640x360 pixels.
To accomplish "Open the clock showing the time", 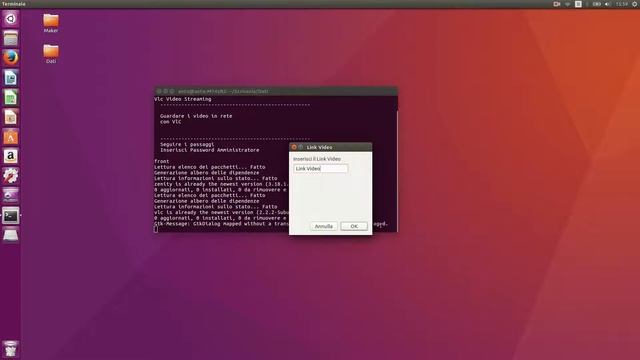I will pyautogui.click(x=622, y=4).
